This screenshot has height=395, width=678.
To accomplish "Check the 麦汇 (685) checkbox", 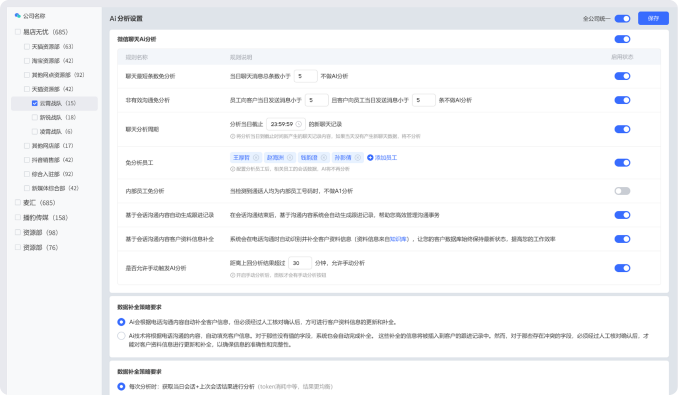I will tap(18, 203).
